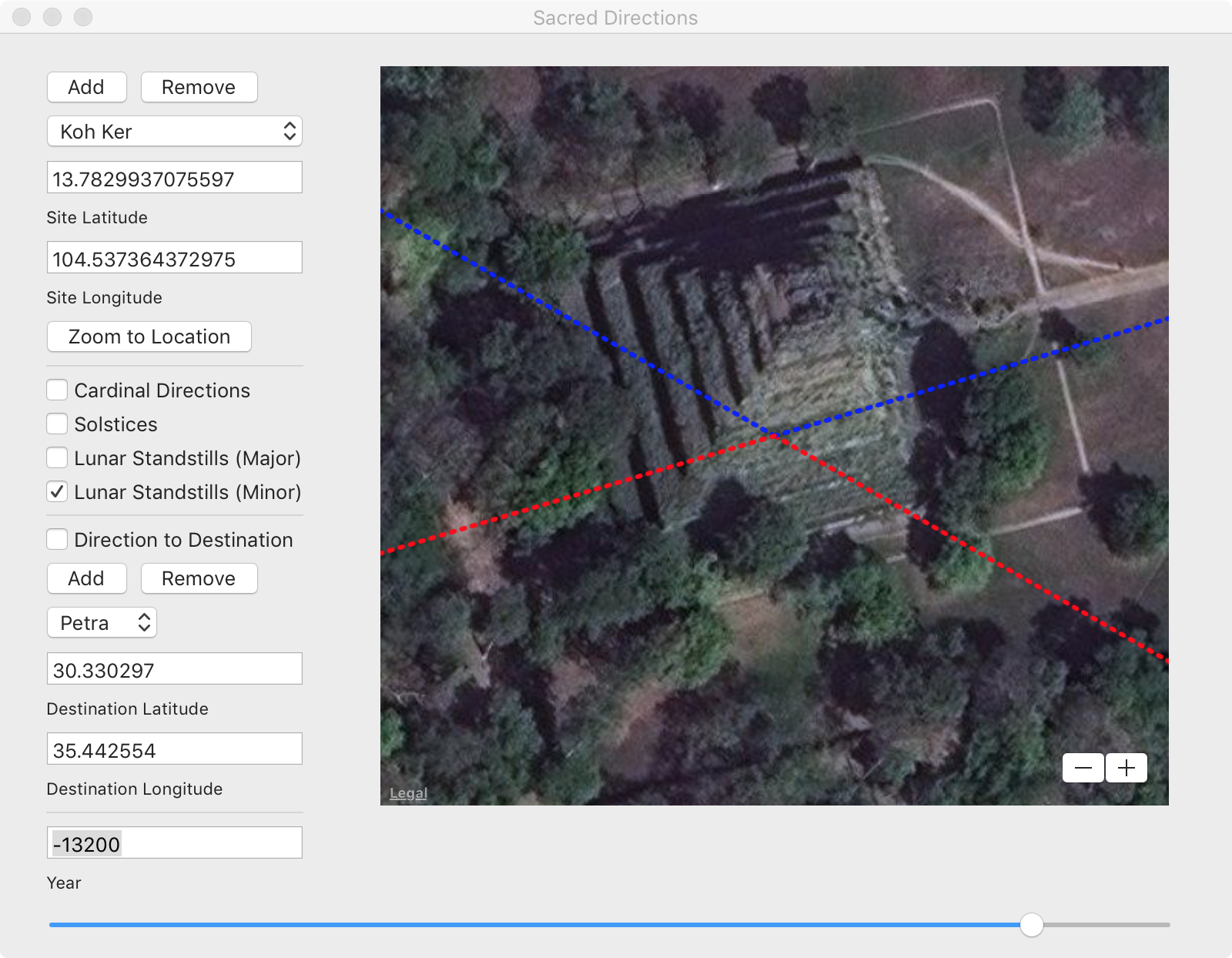Add a new destination with lower Add button

coord(86,578)
